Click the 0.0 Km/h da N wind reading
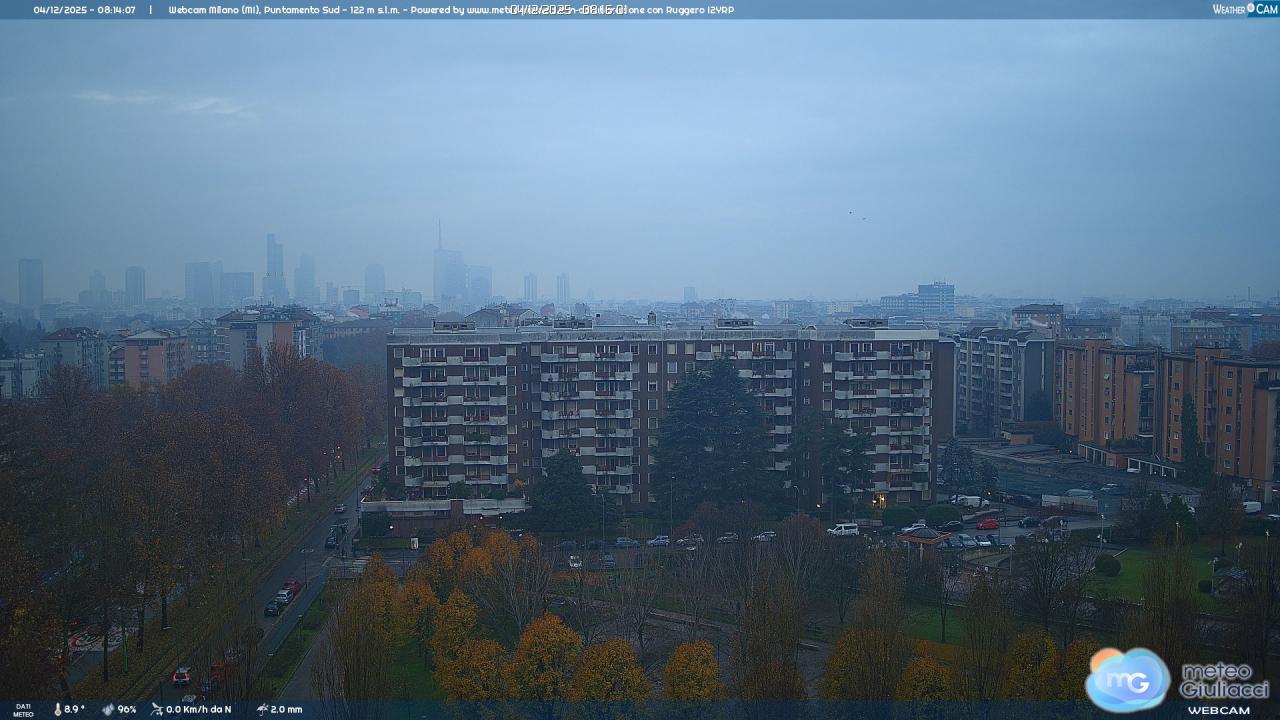This screenshot has height=720, width=1280. coord(198,709)
